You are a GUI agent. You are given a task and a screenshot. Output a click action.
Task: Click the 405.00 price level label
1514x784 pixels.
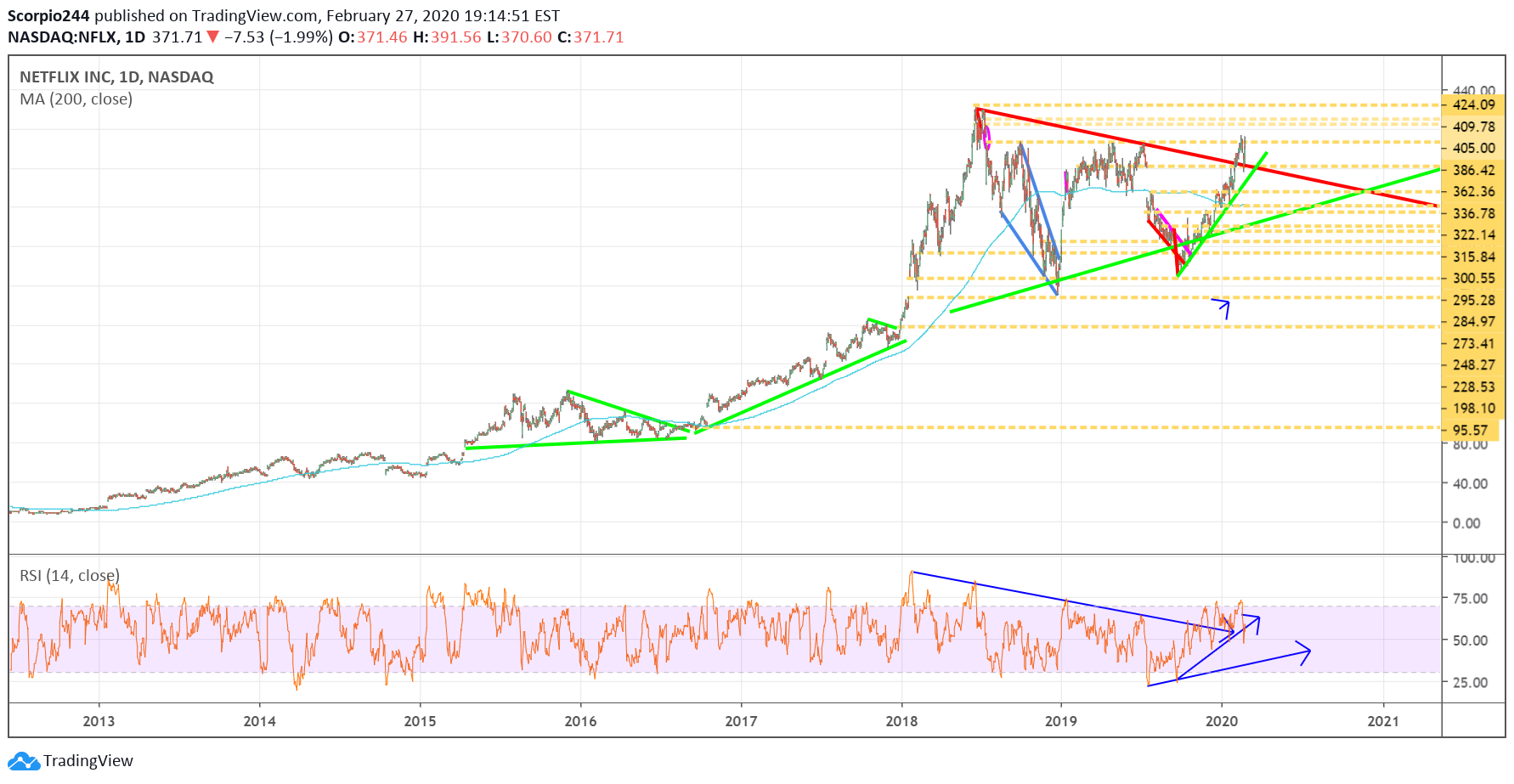coord(1474,148)
